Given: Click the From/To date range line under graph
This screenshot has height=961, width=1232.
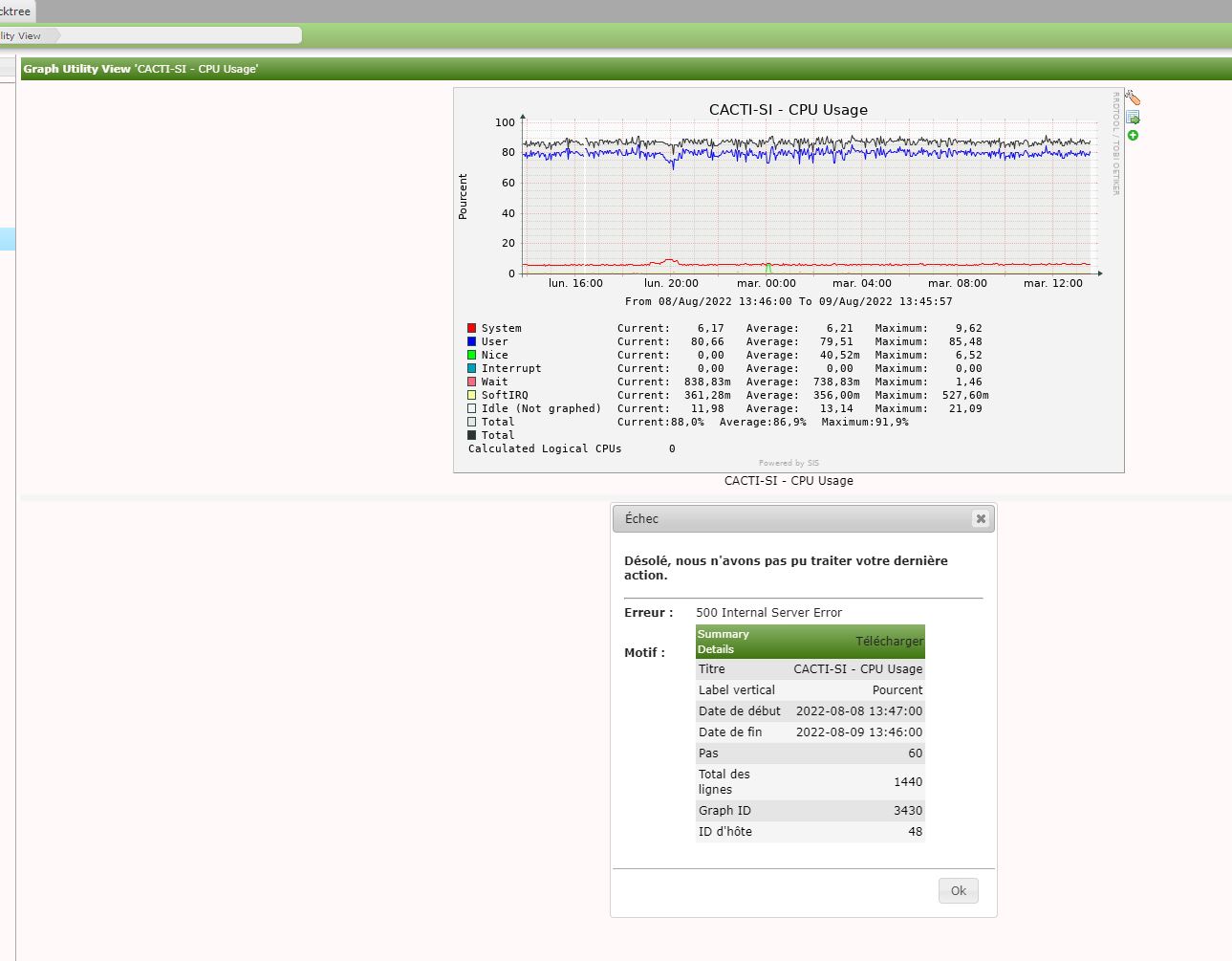Looking at the screenshot, I should coord(789,301).
